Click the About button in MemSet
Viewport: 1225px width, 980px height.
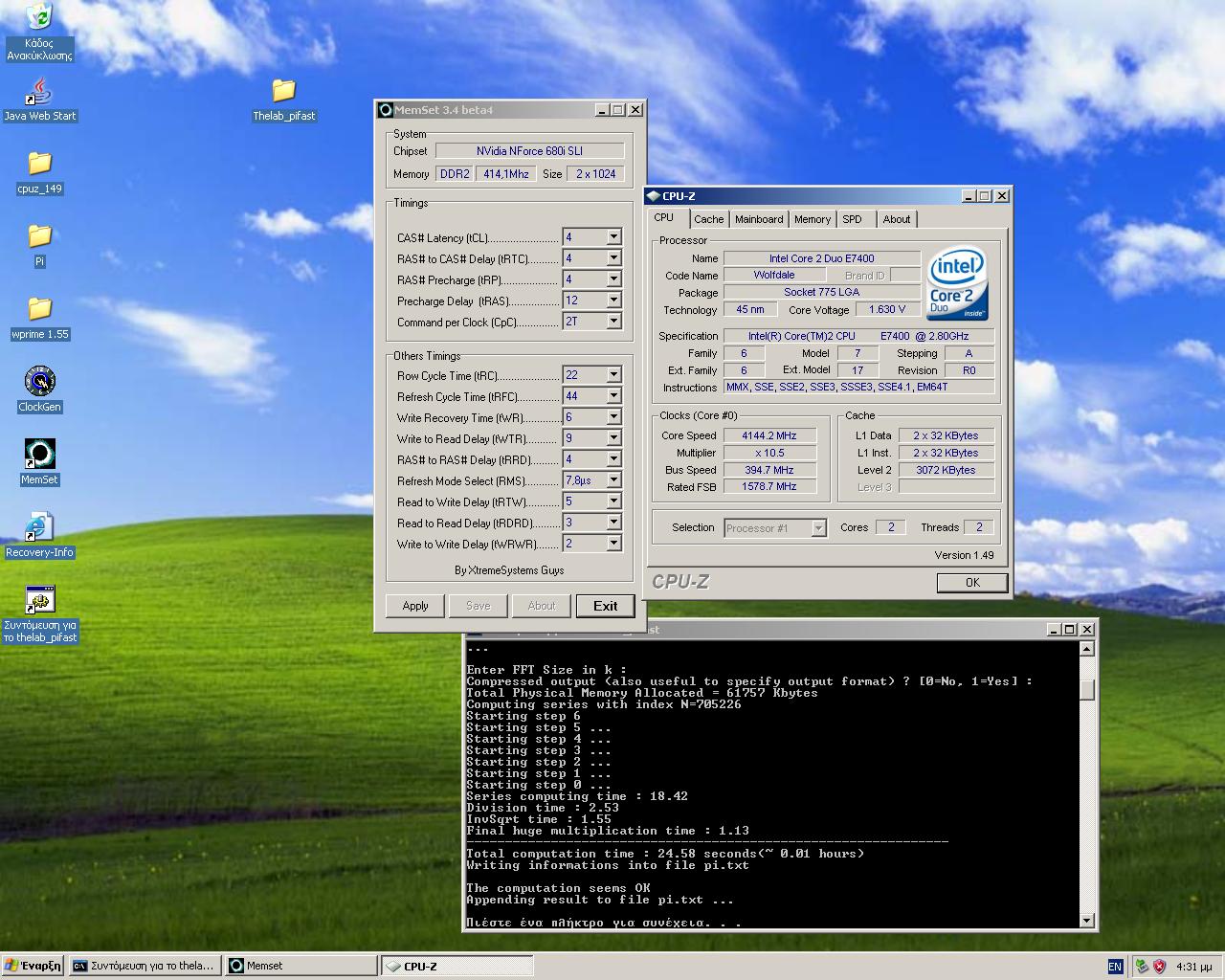point(542,606)
